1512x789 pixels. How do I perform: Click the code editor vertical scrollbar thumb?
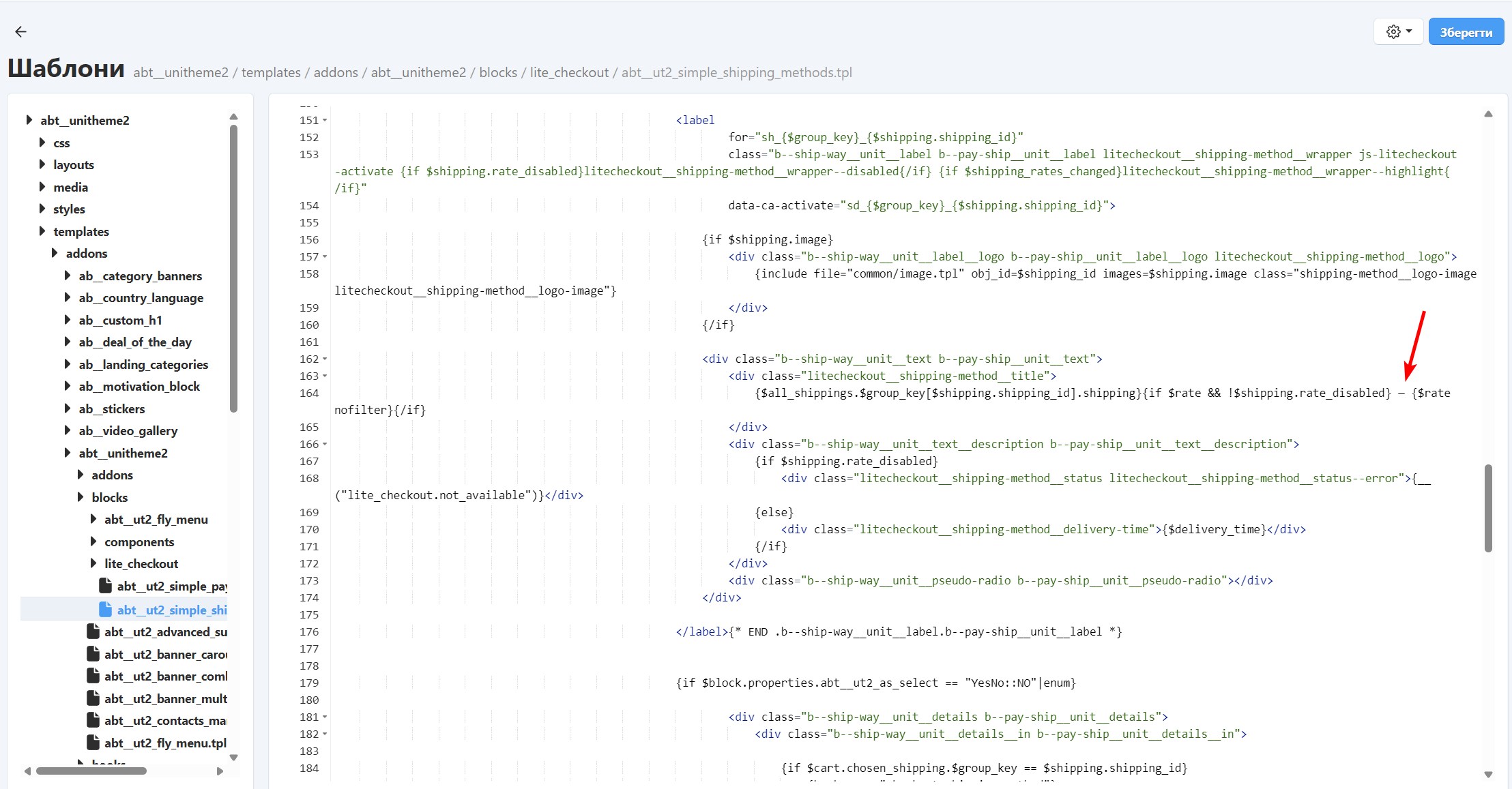point(1488,507)
